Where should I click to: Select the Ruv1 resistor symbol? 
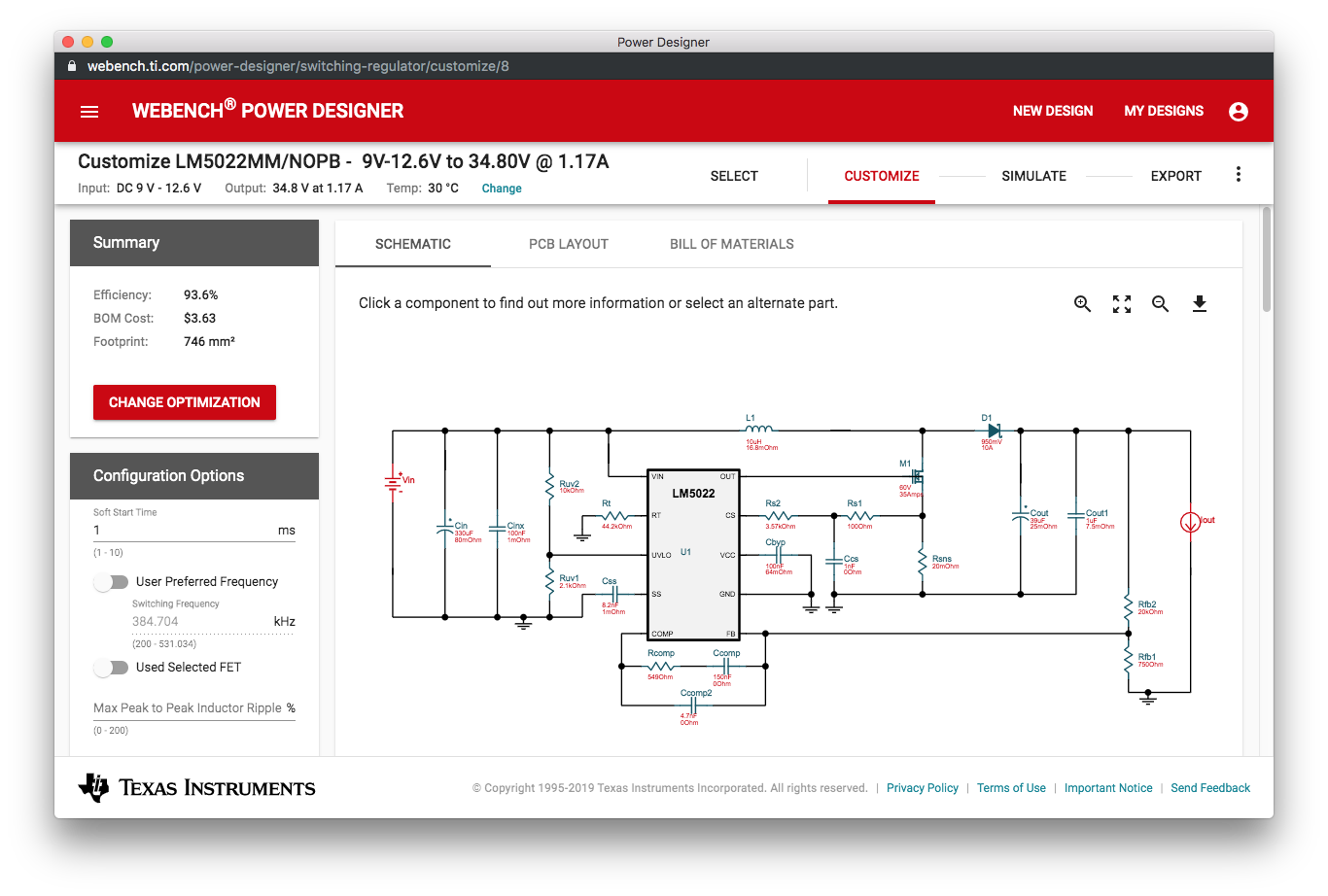549,580
